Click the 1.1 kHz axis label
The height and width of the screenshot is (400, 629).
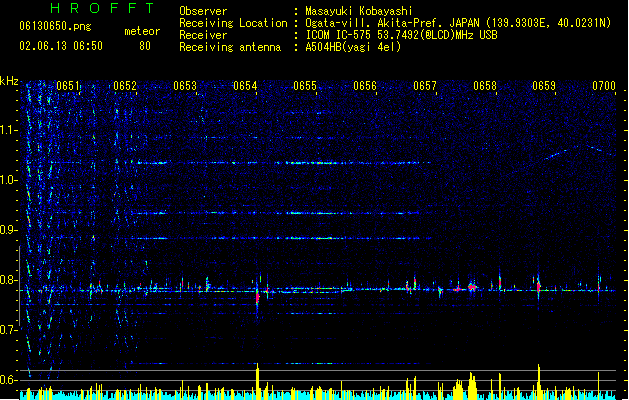coord(9,130)
